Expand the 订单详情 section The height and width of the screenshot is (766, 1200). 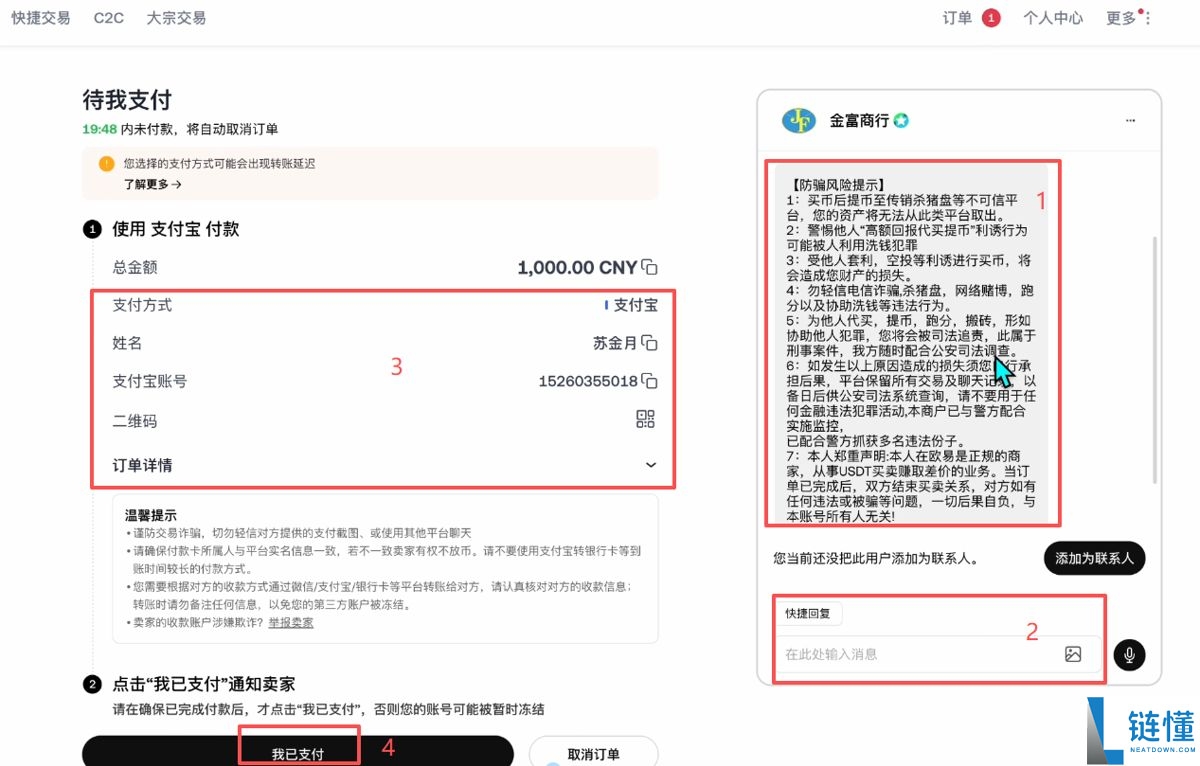point(650,464)
